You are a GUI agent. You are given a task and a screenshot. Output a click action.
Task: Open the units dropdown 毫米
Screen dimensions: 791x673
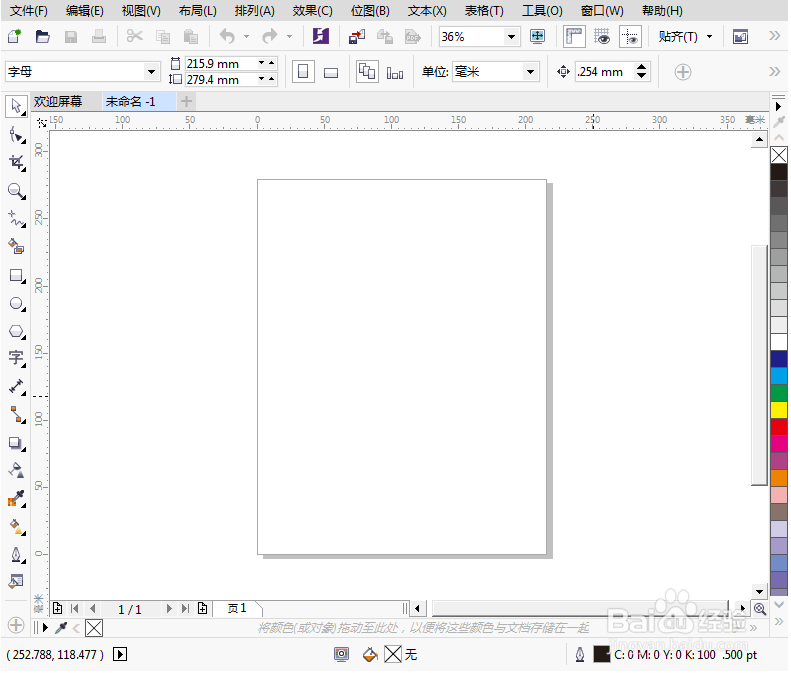click(530, 72)
